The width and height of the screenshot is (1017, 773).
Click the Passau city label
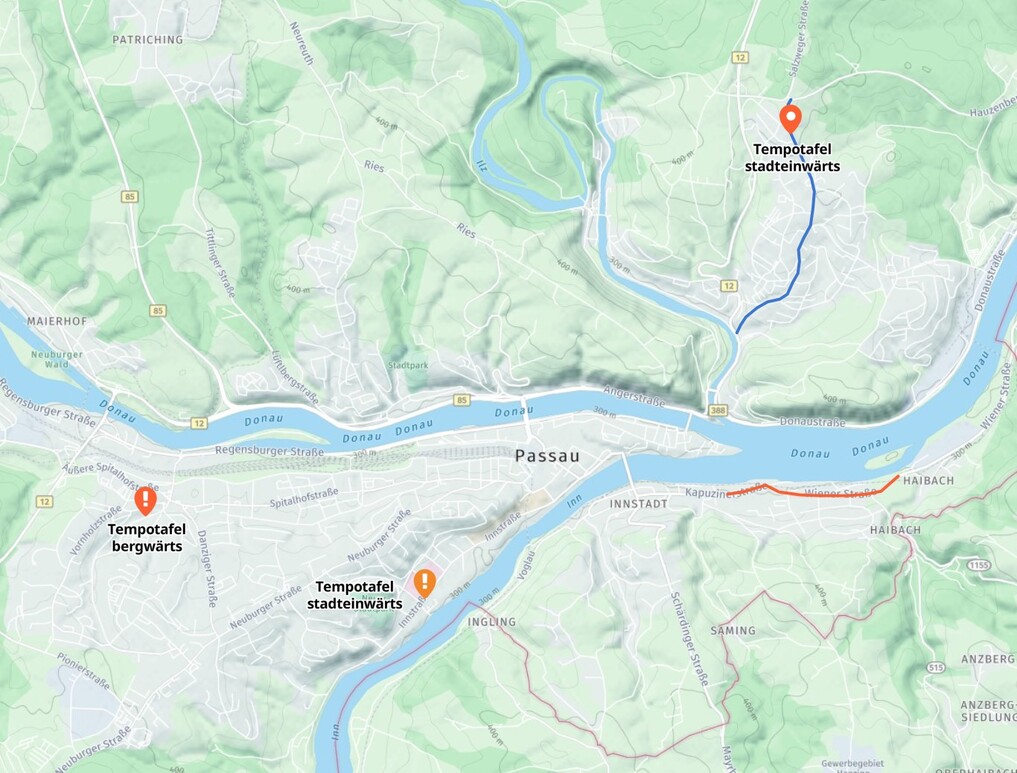tap(547, 456)
